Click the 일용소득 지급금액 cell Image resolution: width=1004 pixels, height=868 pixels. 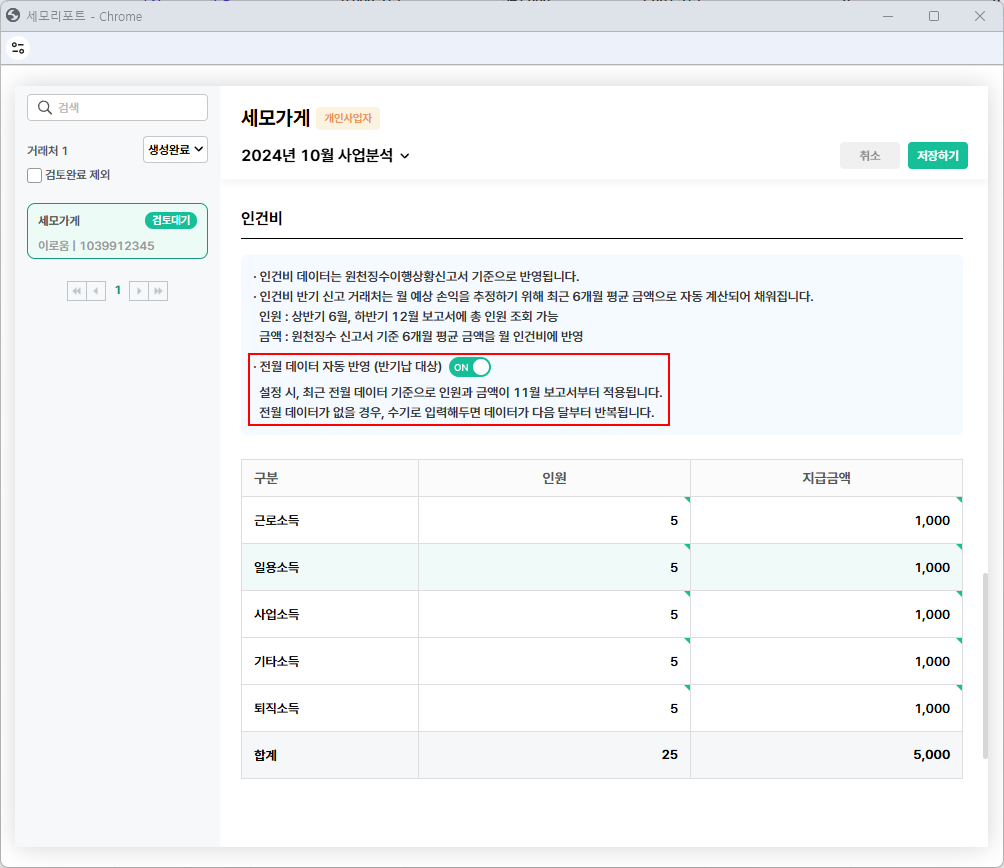pyautogui.click(x=826, y=568)
